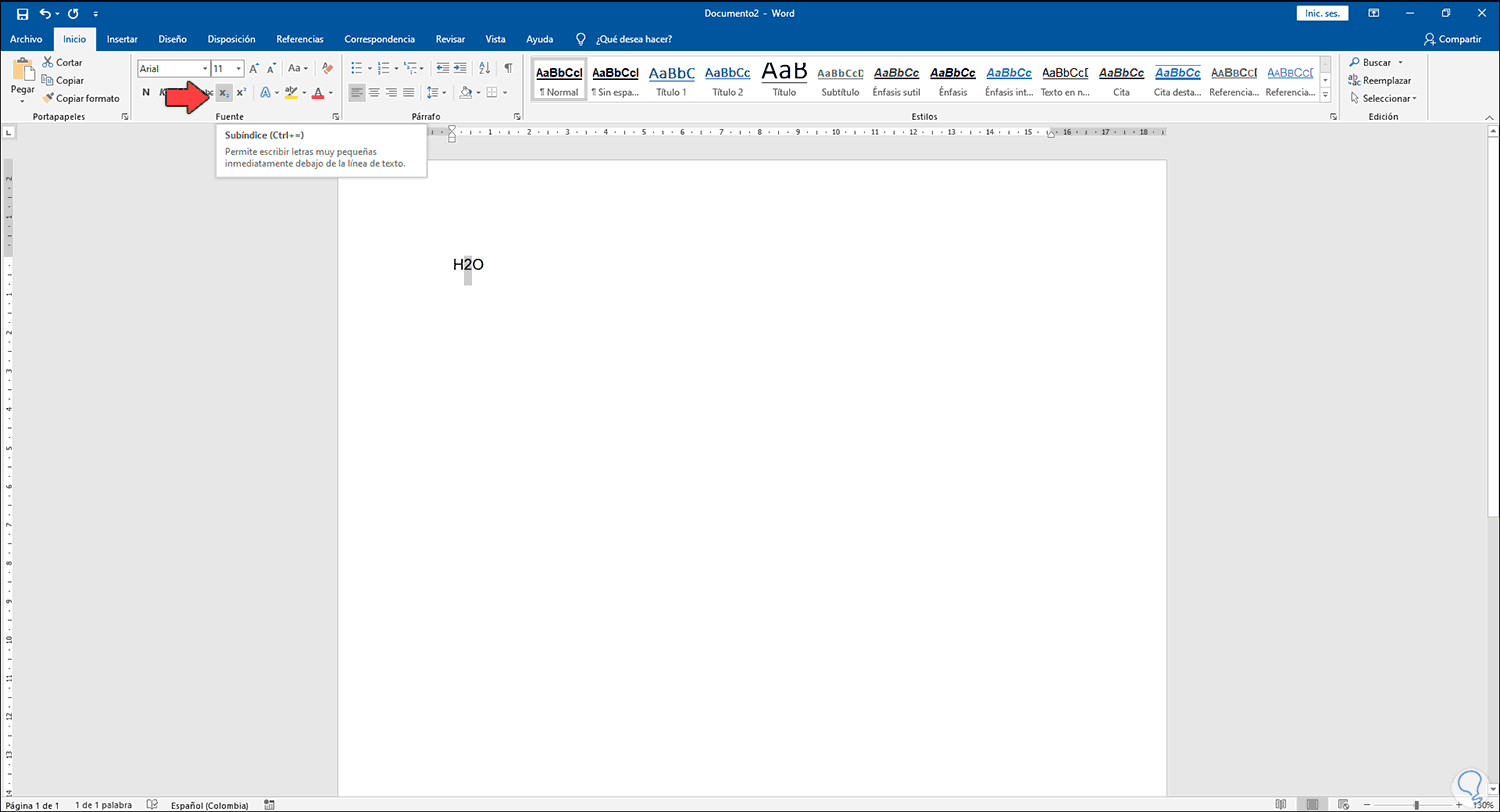Screen dimensions: 1500x812
Task: Align paragraph to the right
Action: coord(391,93)
